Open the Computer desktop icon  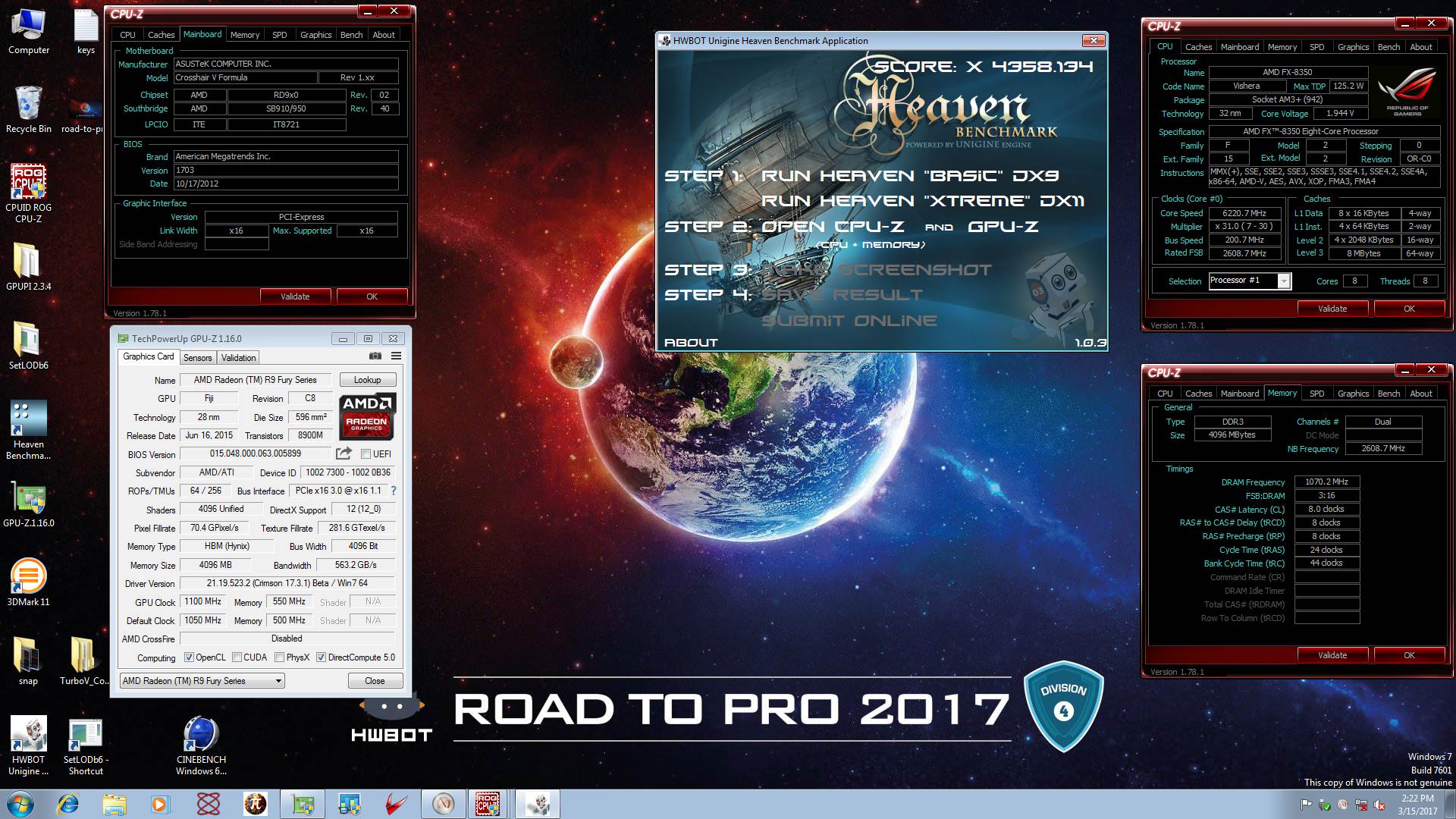click(x=29, y=32)
